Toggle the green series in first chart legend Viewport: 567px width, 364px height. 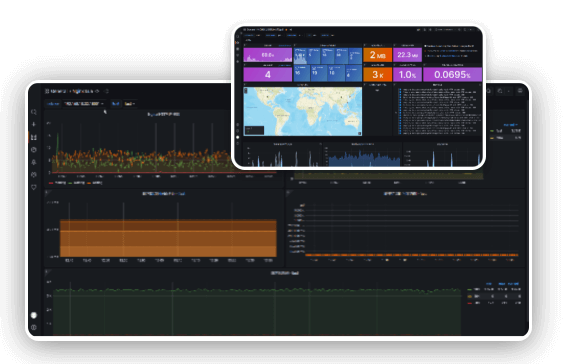[x=76, y=183]
